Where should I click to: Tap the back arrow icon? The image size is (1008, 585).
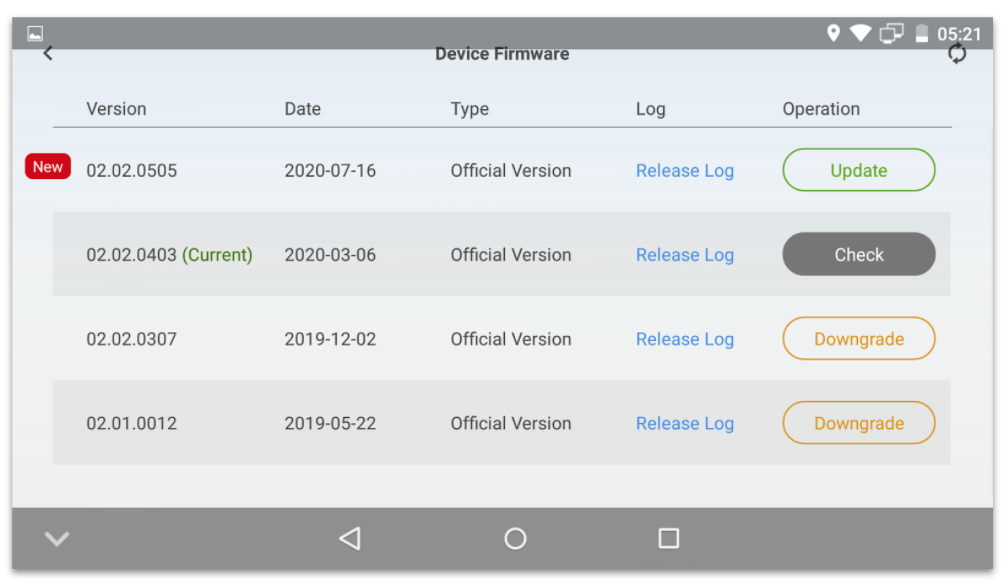click(x=48, y=54)
